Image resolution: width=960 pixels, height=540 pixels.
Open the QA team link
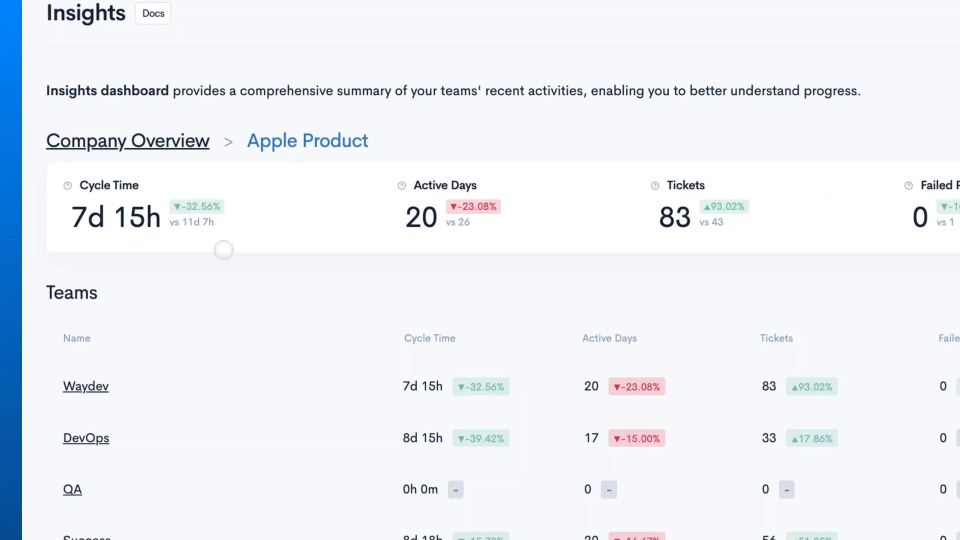(72, 490)
